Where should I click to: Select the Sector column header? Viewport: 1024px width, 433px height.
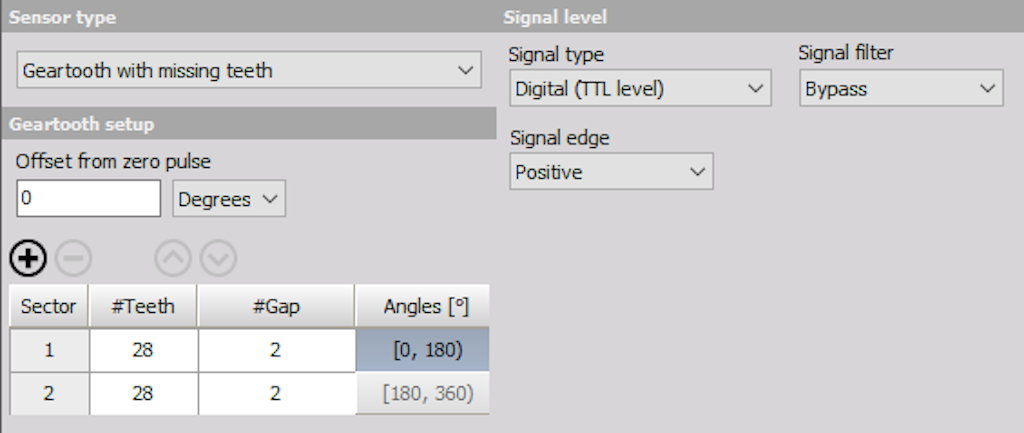49,306
